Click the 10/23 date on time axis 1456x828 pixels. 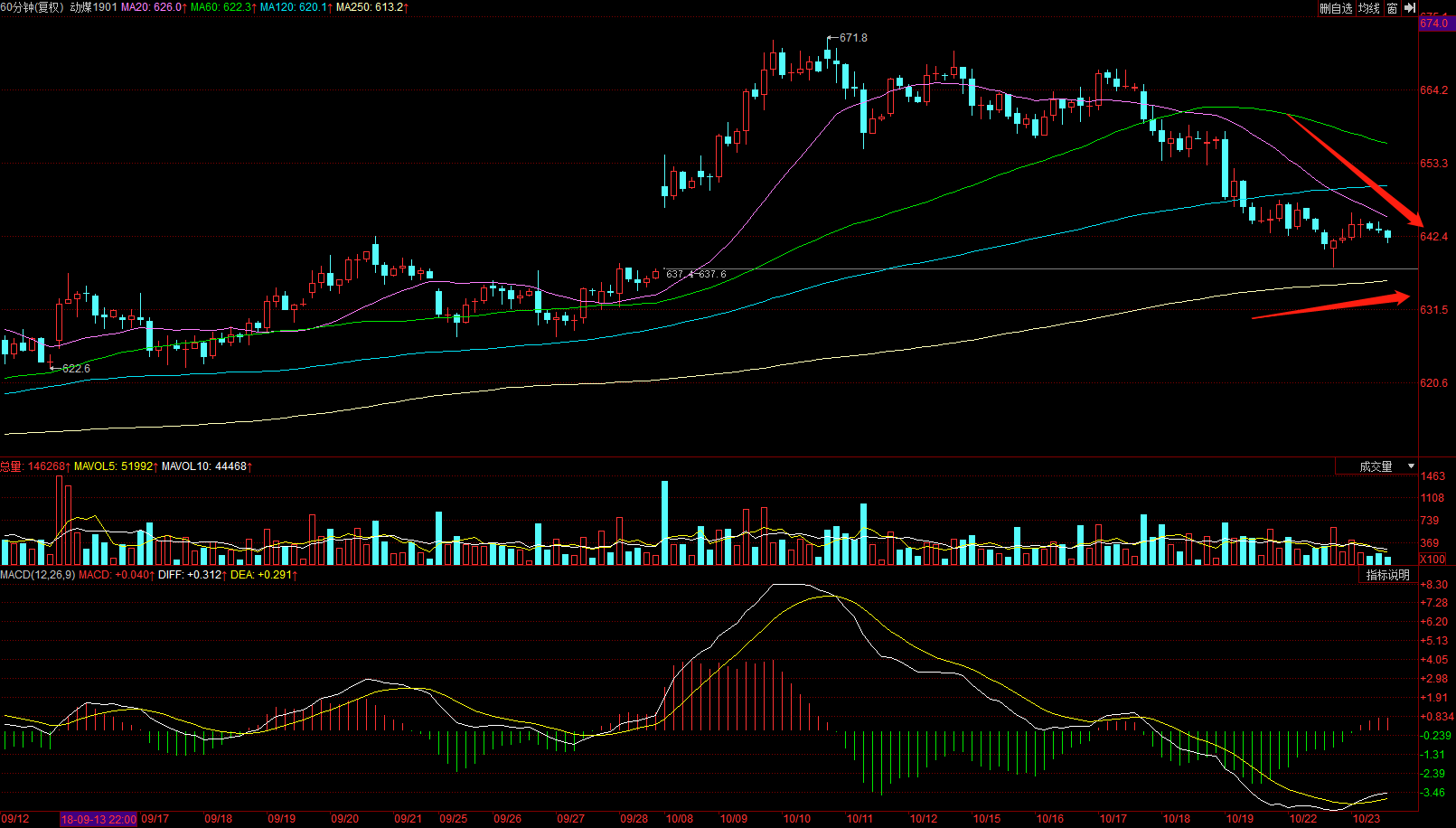pos(1367,819)
